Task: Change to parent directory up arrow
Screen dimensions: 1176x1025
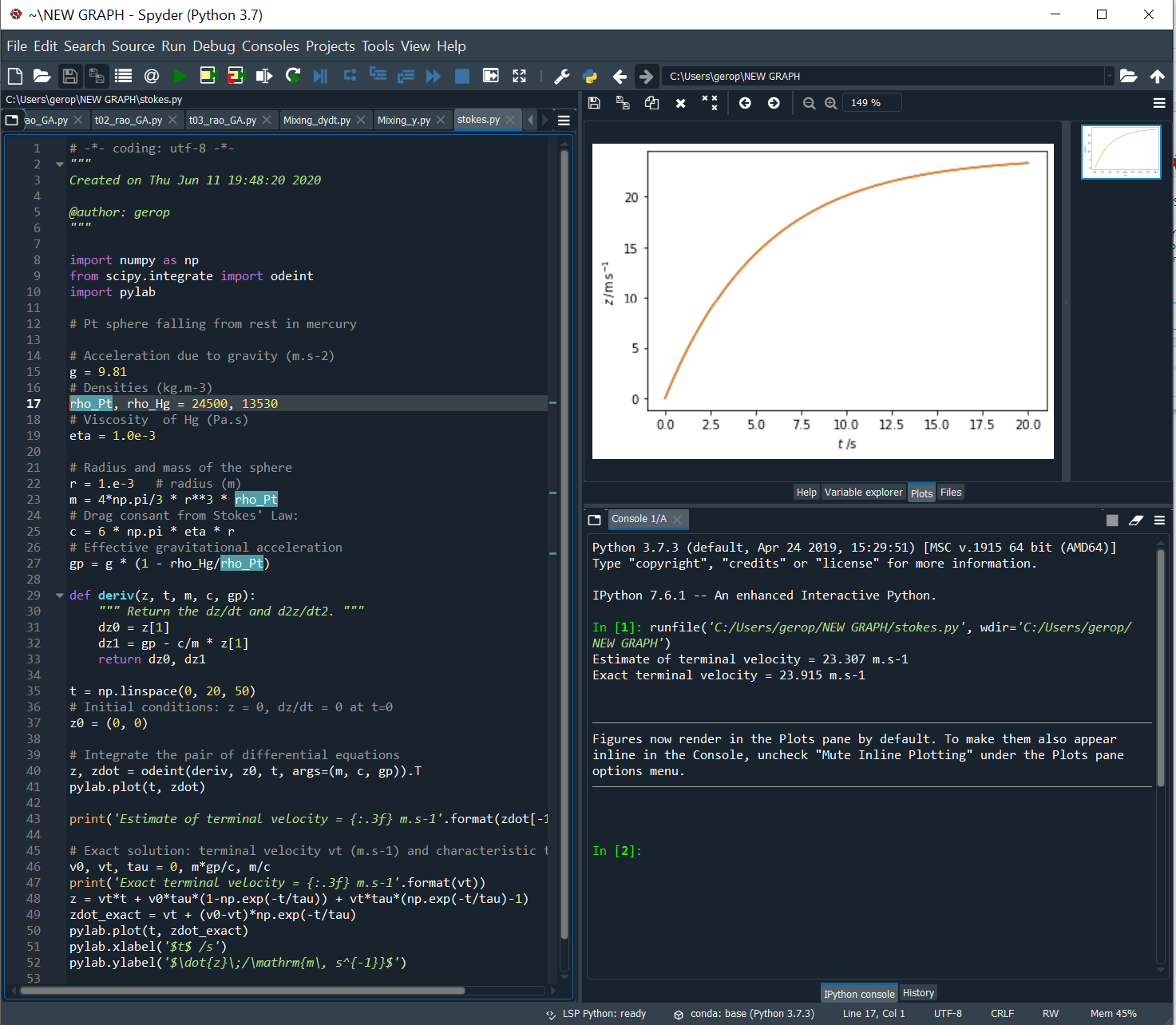Action: (1158, 76)
